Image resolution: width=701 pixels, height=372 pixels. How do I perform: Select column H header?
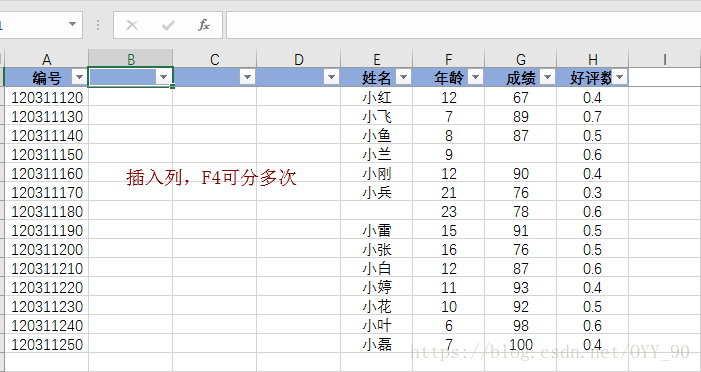(x=592, y=59)
